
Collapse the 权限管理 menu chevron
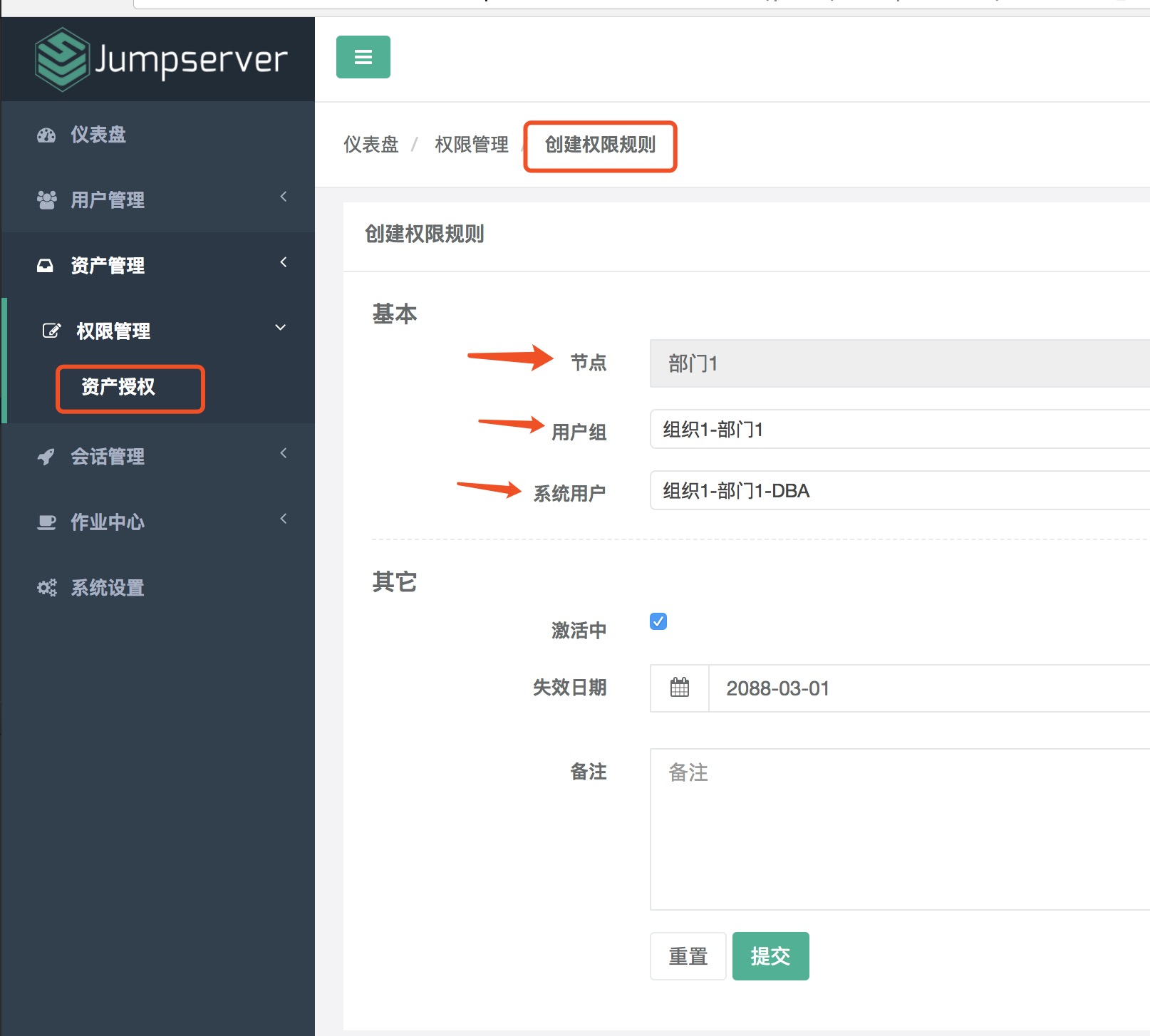(x=281, y=328)
